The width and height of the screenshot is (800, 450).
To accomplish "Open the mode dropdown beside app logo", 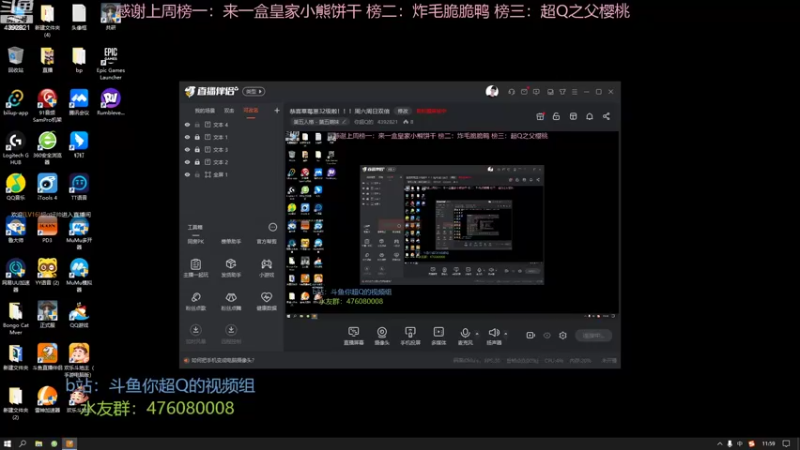I will (x=254, y=91).
